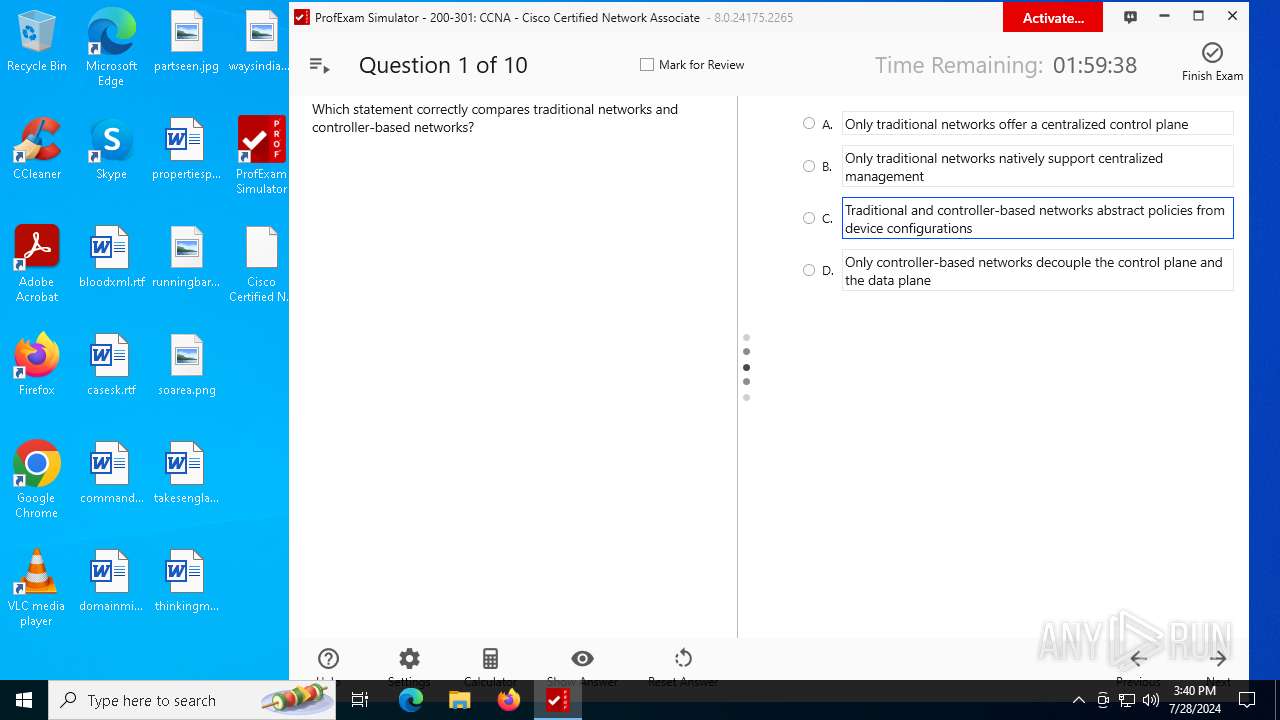Go to the Previous question arrow

coord(1138,658)
